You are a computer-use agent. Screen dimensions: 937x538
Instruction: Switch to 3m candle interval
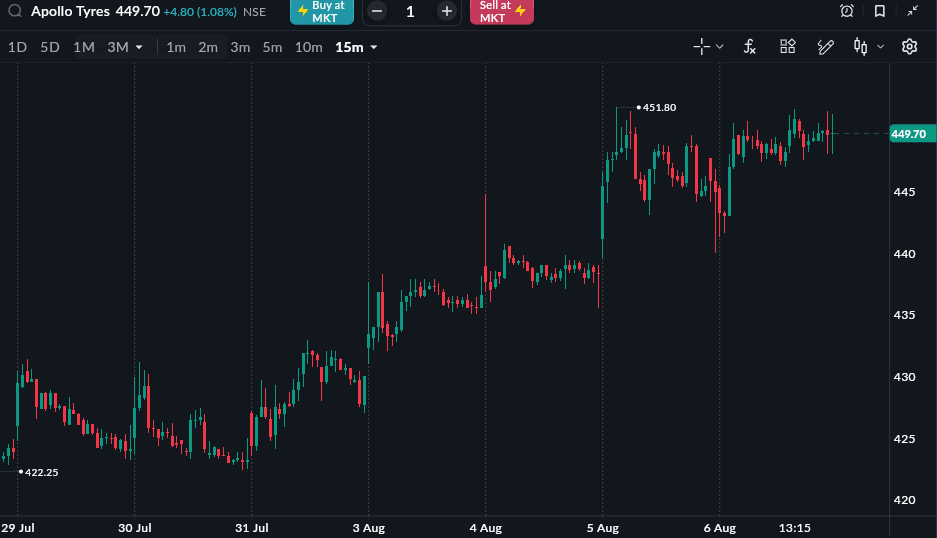click(240, 47)
